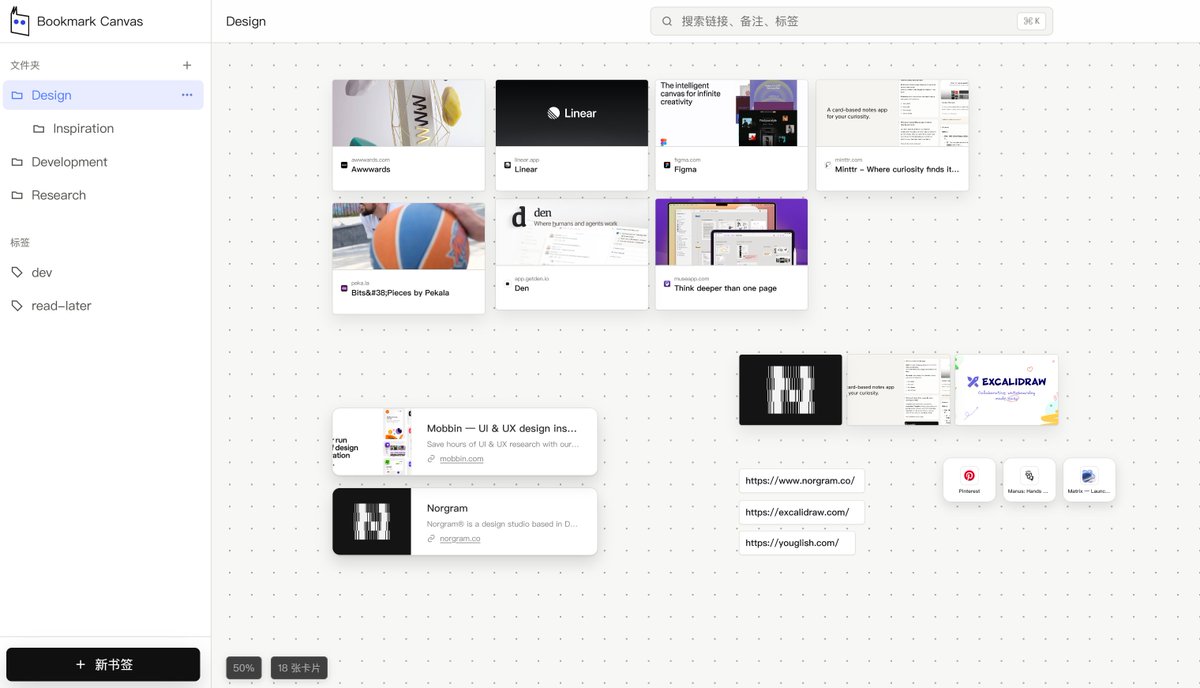Click the Awwwards favicon in its card

[344, 164]
